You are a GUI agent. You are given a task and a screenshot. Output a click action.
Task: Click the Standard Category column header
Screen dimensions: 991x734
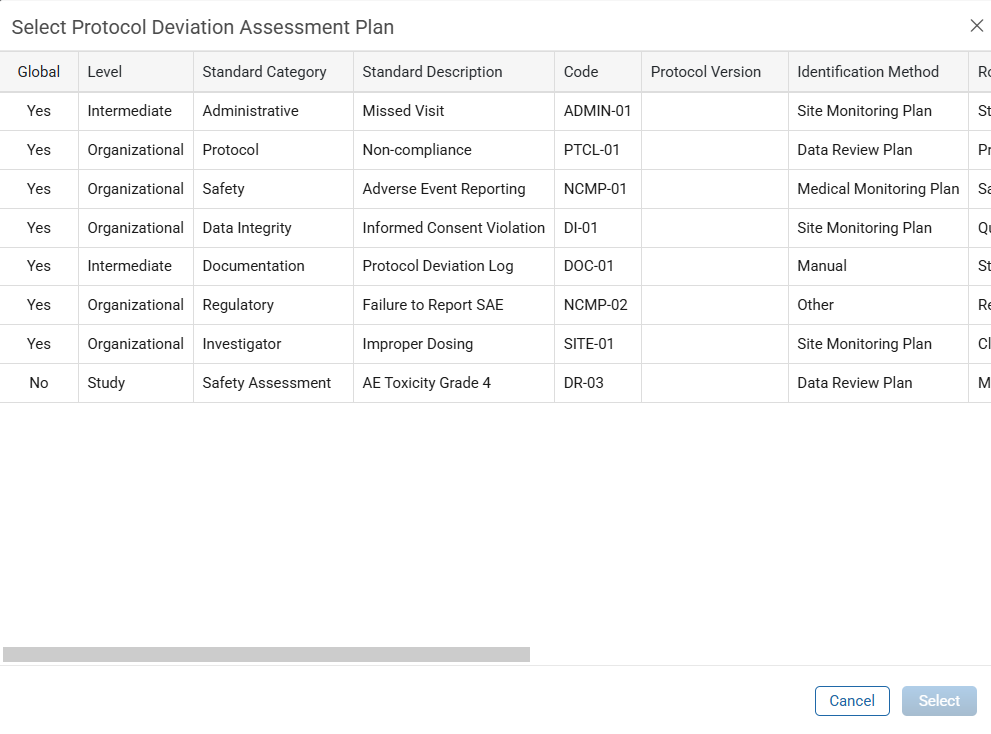coord(273,72)
